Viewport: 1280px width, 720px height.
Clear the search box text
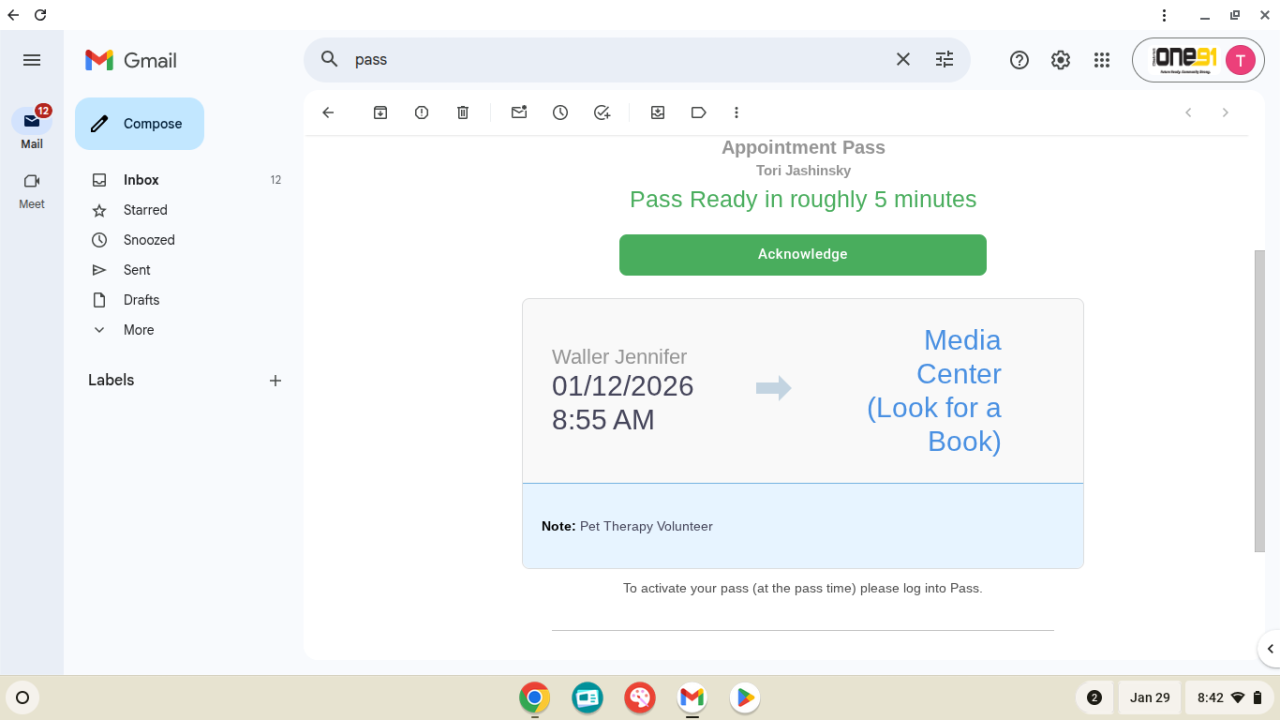[903, 60]
